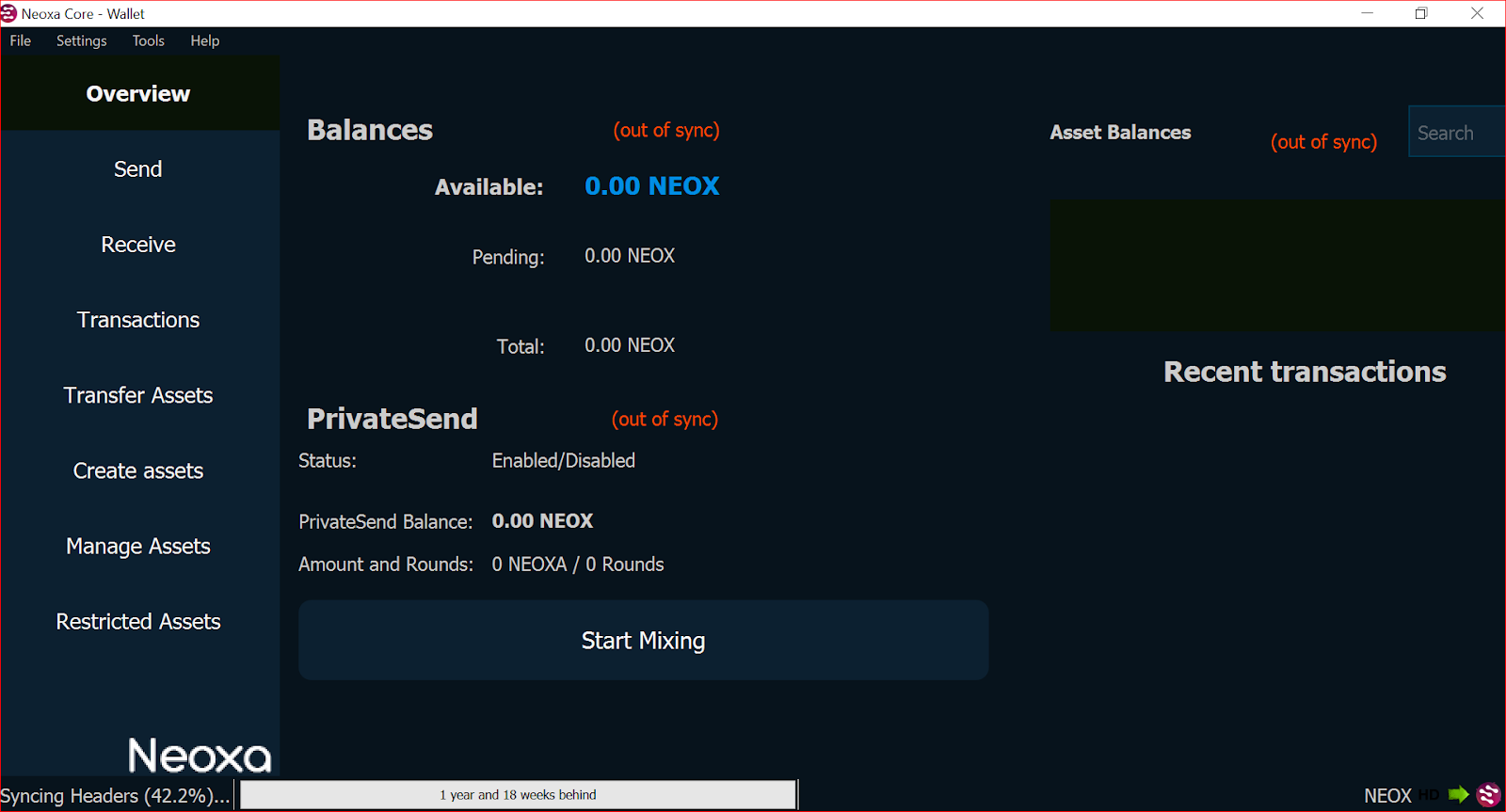Click the asset Search input field
The height and width of the screenshot is (812, 1506).
click(x=1456, y=132)
